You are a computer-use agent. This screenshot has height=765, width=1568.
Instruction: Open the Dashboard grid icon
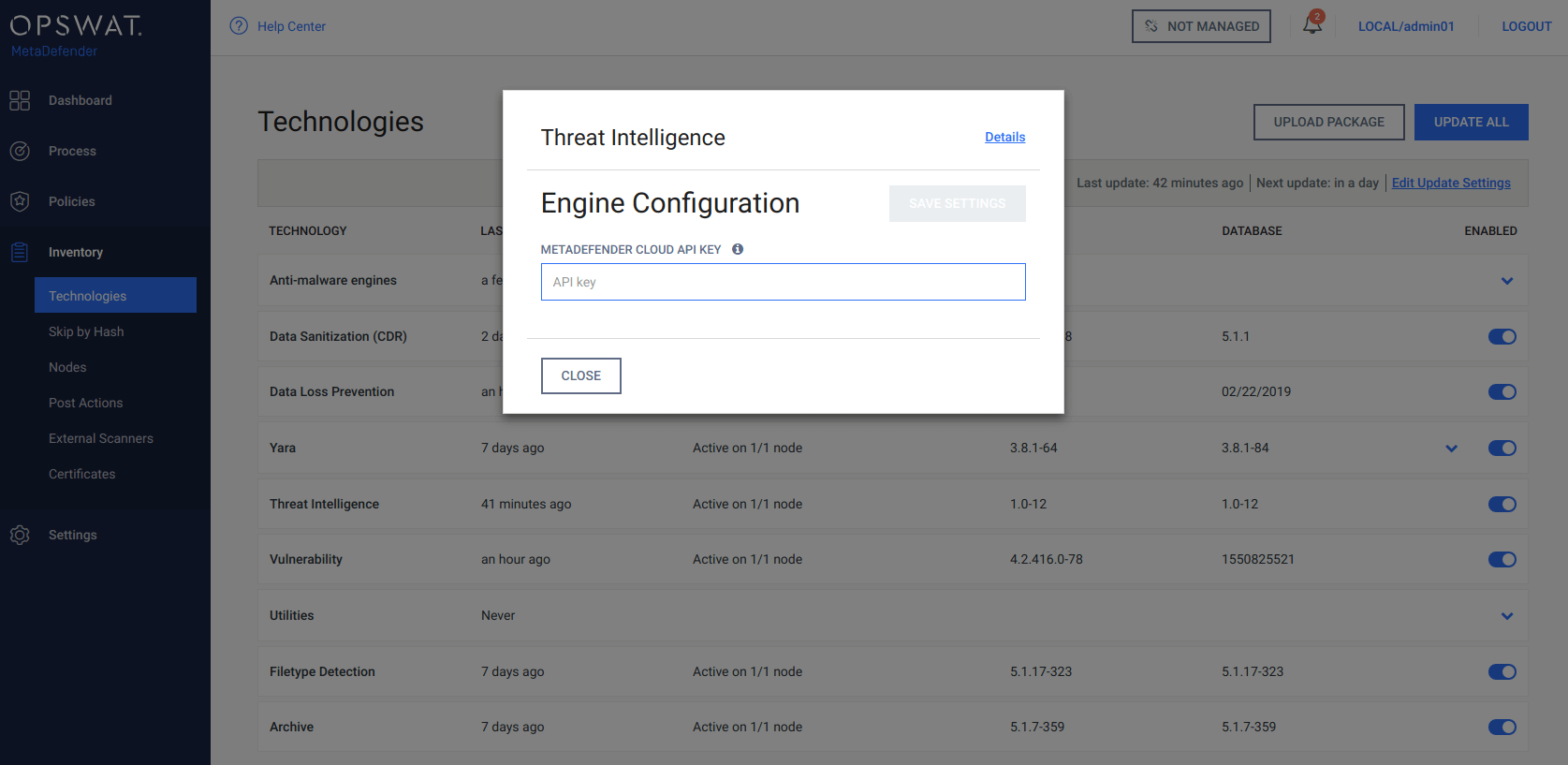coord(20,100)
